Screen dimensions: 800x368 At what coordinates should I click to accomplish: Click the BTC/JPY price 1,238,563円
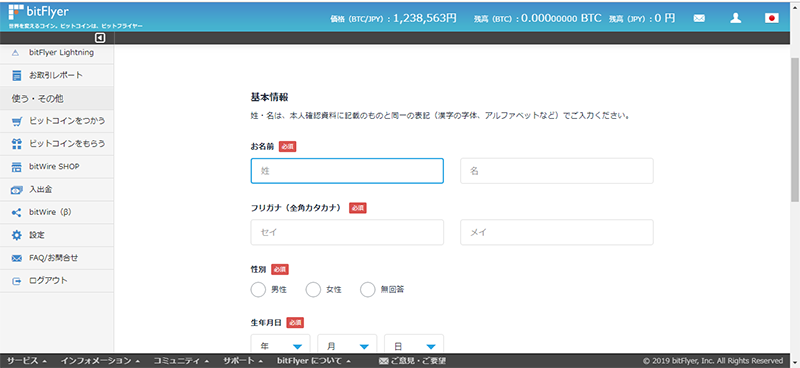pyautogui.click(x=424, y=18)
